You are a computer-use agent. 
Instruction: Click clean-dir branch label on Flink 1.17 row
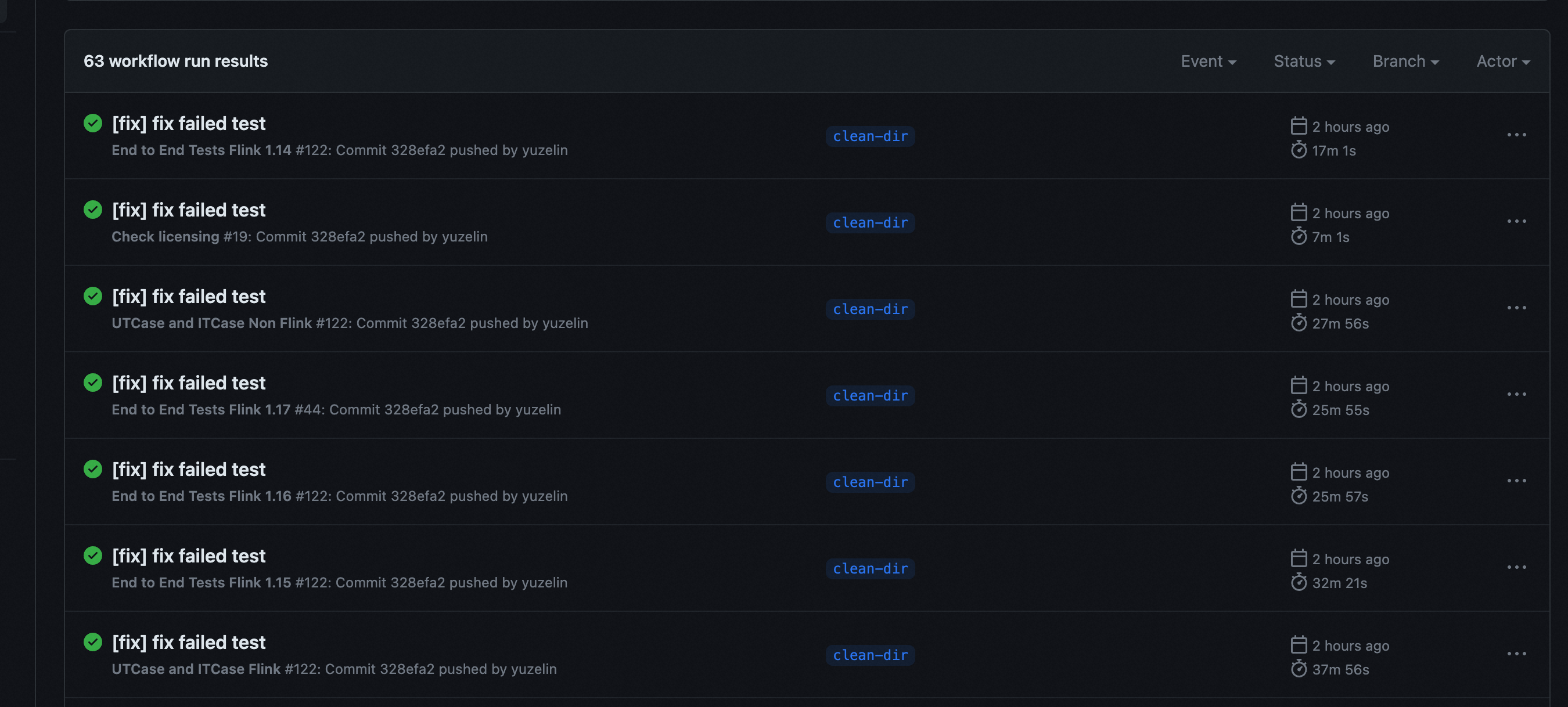(x=870, y=395)
